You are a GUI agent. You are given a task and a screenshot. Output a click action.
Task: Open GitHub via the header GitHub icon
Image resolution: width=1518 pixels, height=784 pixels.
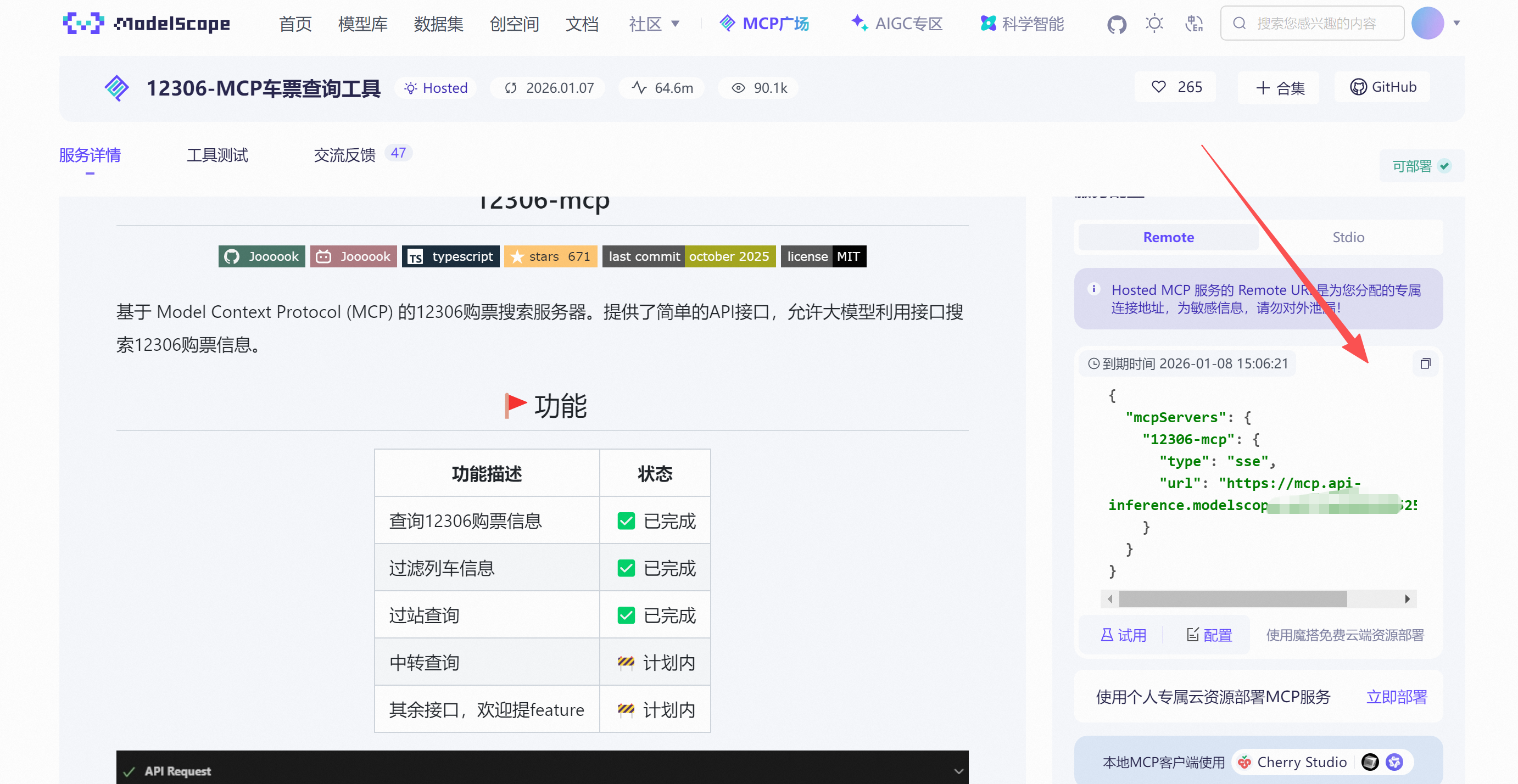1117,23
